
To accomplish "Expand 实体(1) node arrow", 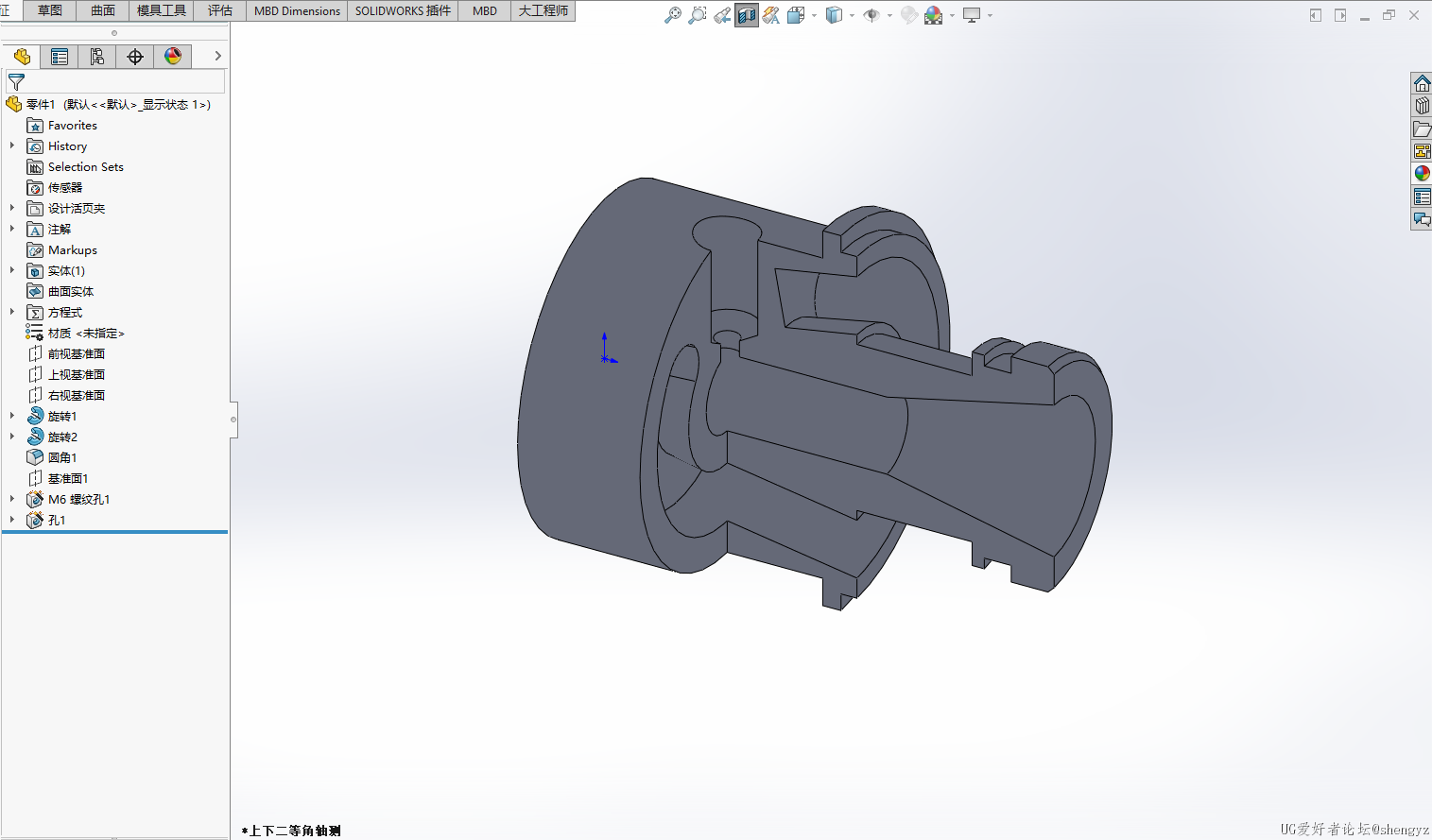I will pos(12,270).
